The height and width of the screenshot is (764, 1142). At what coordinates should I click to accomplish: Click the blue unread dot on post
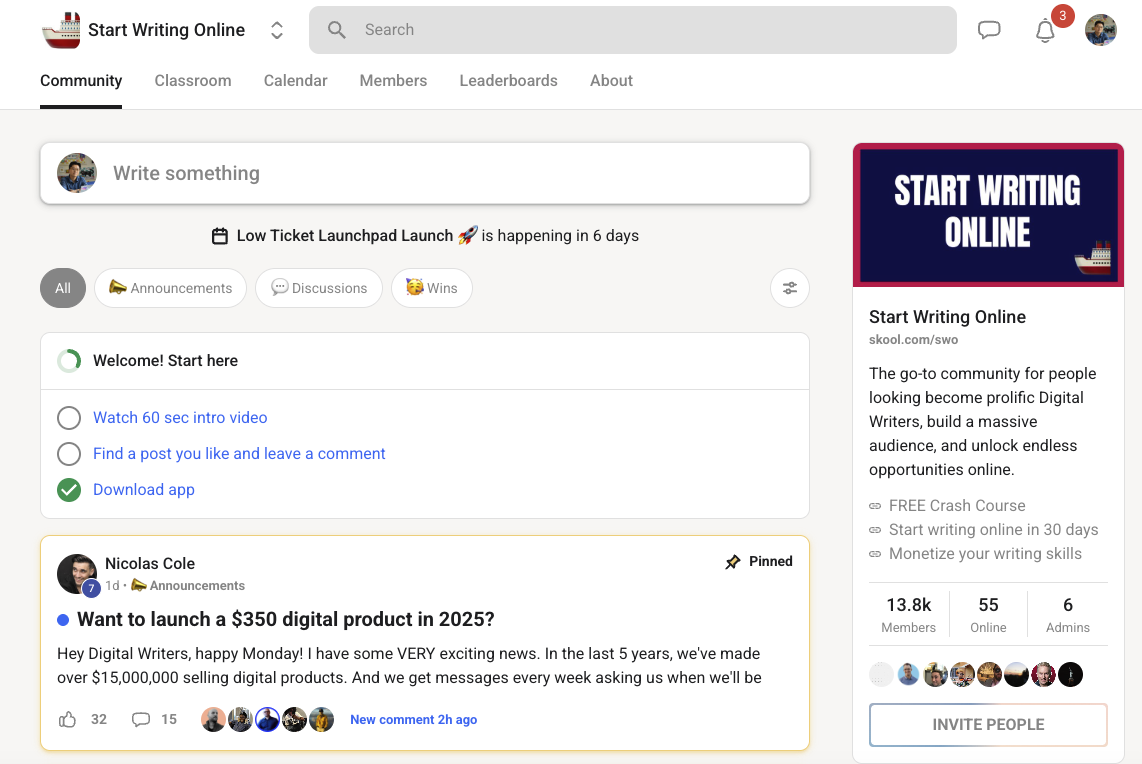pyautogui.click(x=63, y=620)
